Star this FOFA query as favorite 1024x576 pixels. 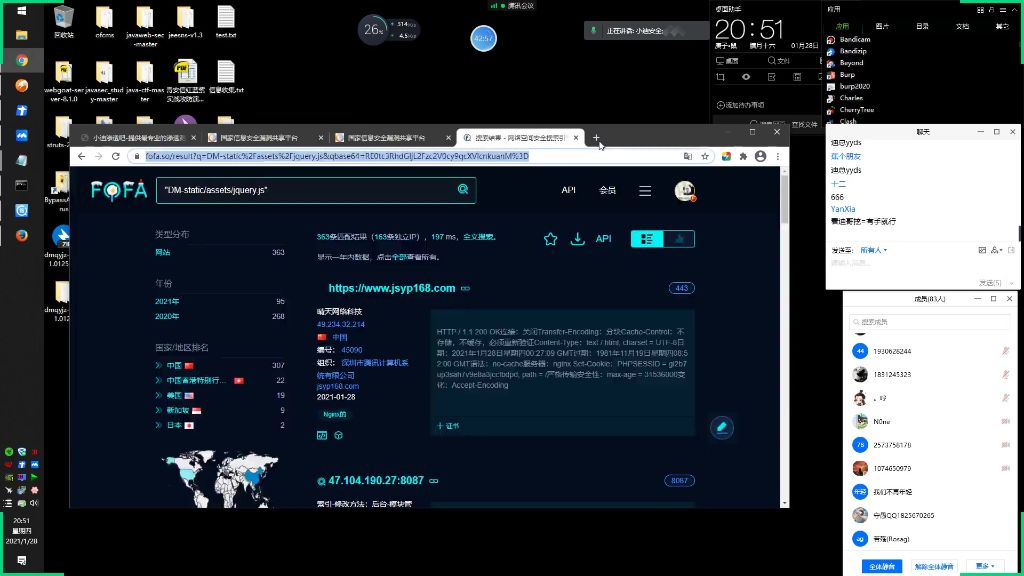[551, 239]
